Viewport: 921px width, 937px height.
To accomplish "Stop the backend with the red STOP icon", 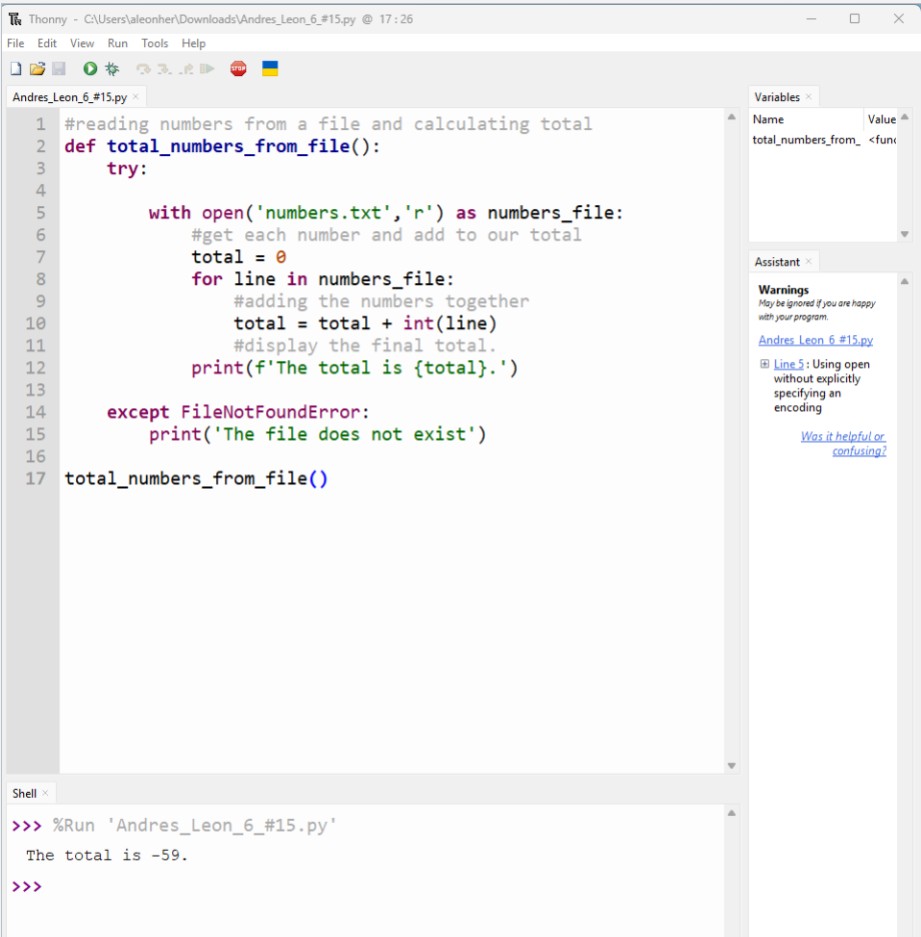I will pos(238,69).
